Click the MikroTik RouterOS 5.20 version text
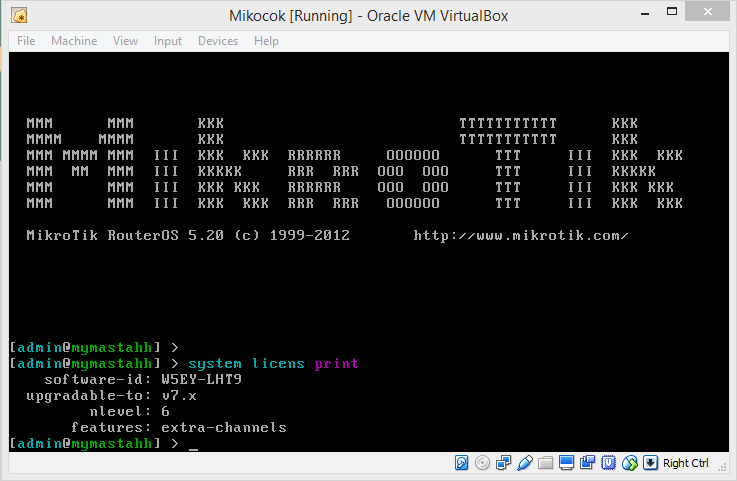 tap(125, 235)
